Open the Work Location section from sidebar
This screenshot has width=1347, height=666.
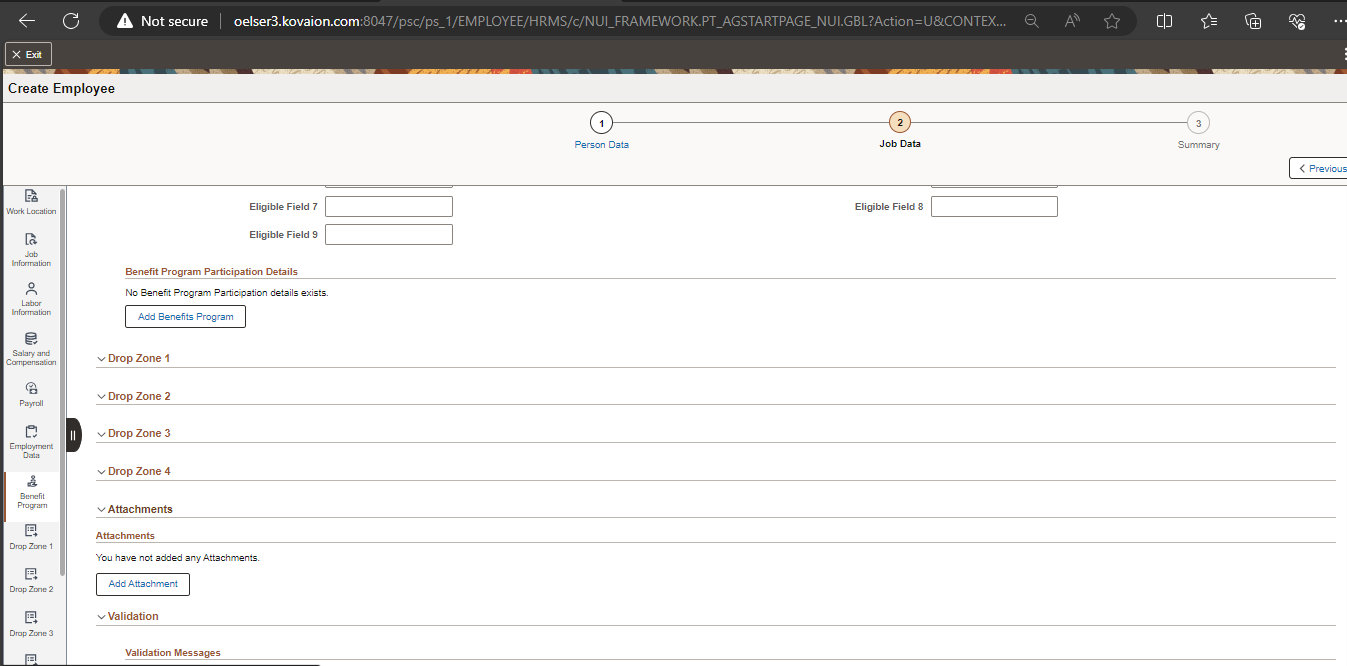tap(31, 200)
